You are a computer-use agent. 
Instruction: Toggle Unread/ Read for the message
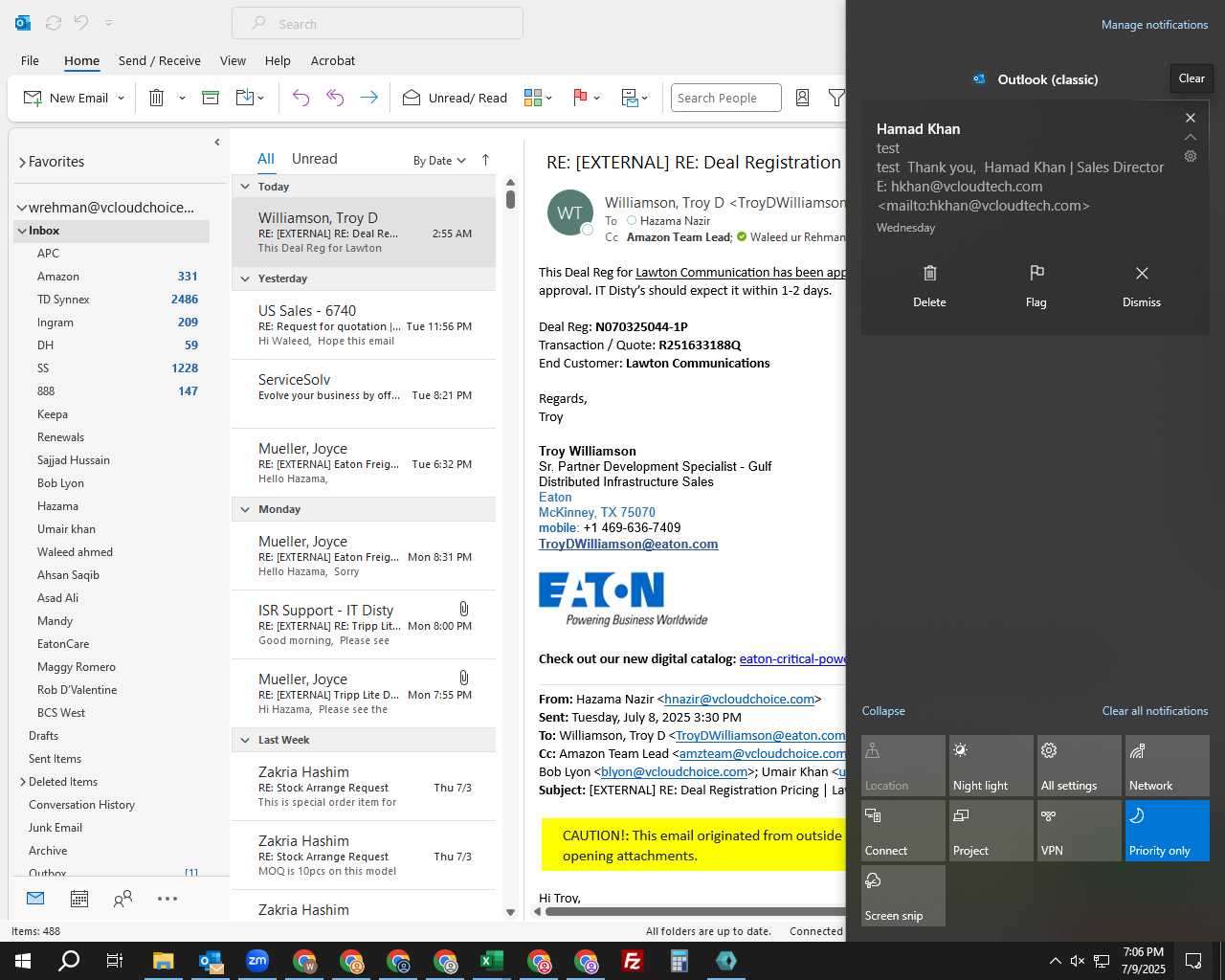tap(455, 98)
